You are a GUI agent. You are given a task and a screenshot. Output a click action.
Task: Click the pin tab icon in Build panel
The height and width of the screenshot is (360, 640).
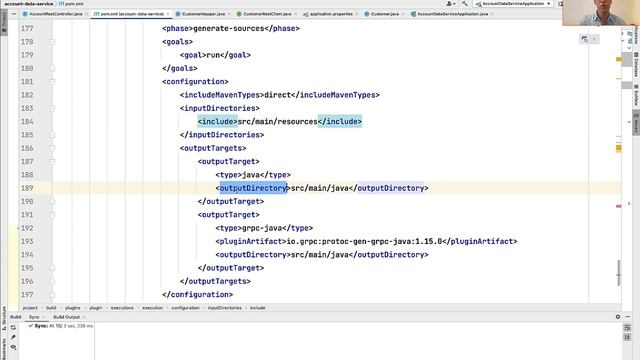click(13, 337)
